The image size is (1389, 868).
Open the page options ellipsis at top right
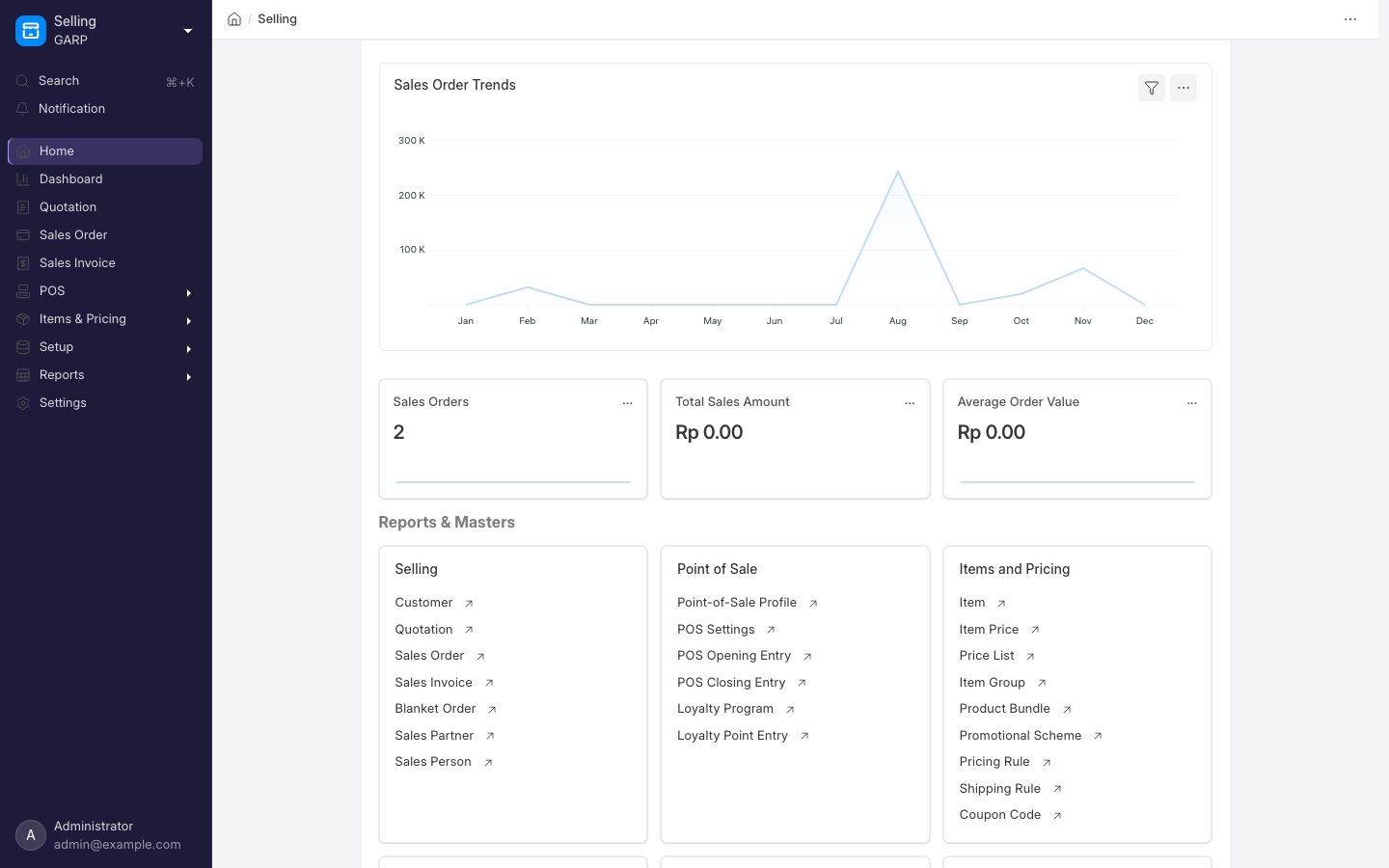coord(1350,19)
